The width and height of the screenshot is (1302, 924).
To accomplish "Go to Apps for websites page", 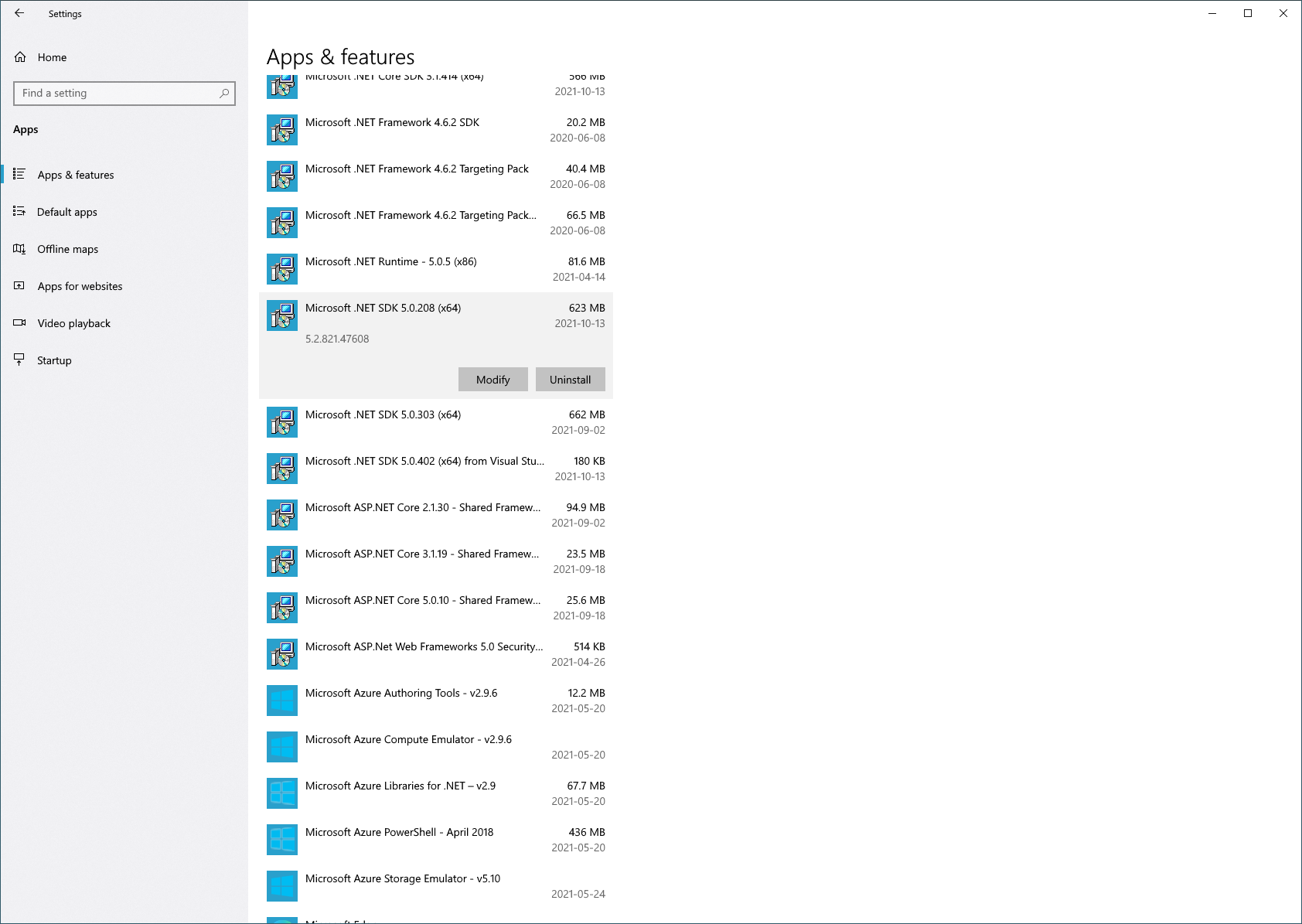I will 124,286.
